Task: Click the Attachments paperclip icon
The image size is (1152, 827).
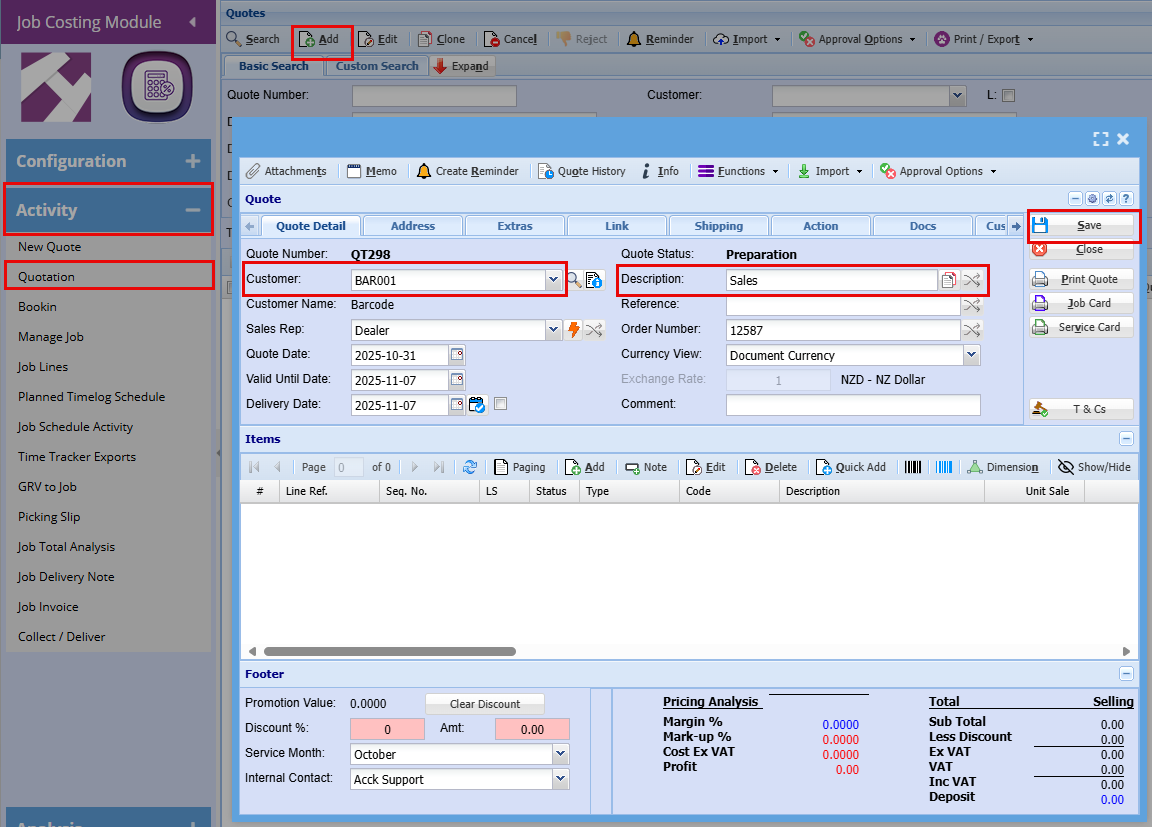Action: tap(254, 171)
